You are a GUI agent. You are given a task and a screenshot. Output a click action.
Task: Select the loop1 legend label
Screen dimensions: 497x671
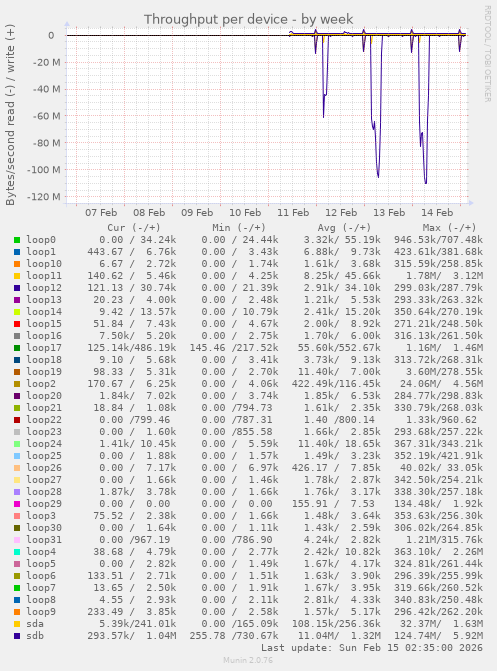point(41,252)
